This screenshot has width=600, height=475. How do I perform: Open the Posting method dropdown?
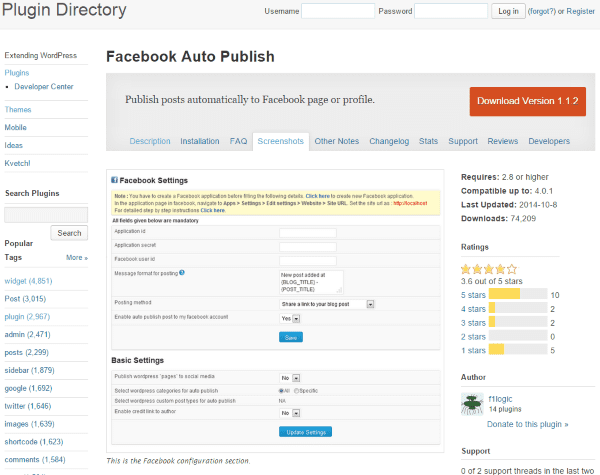click(327, 304)
